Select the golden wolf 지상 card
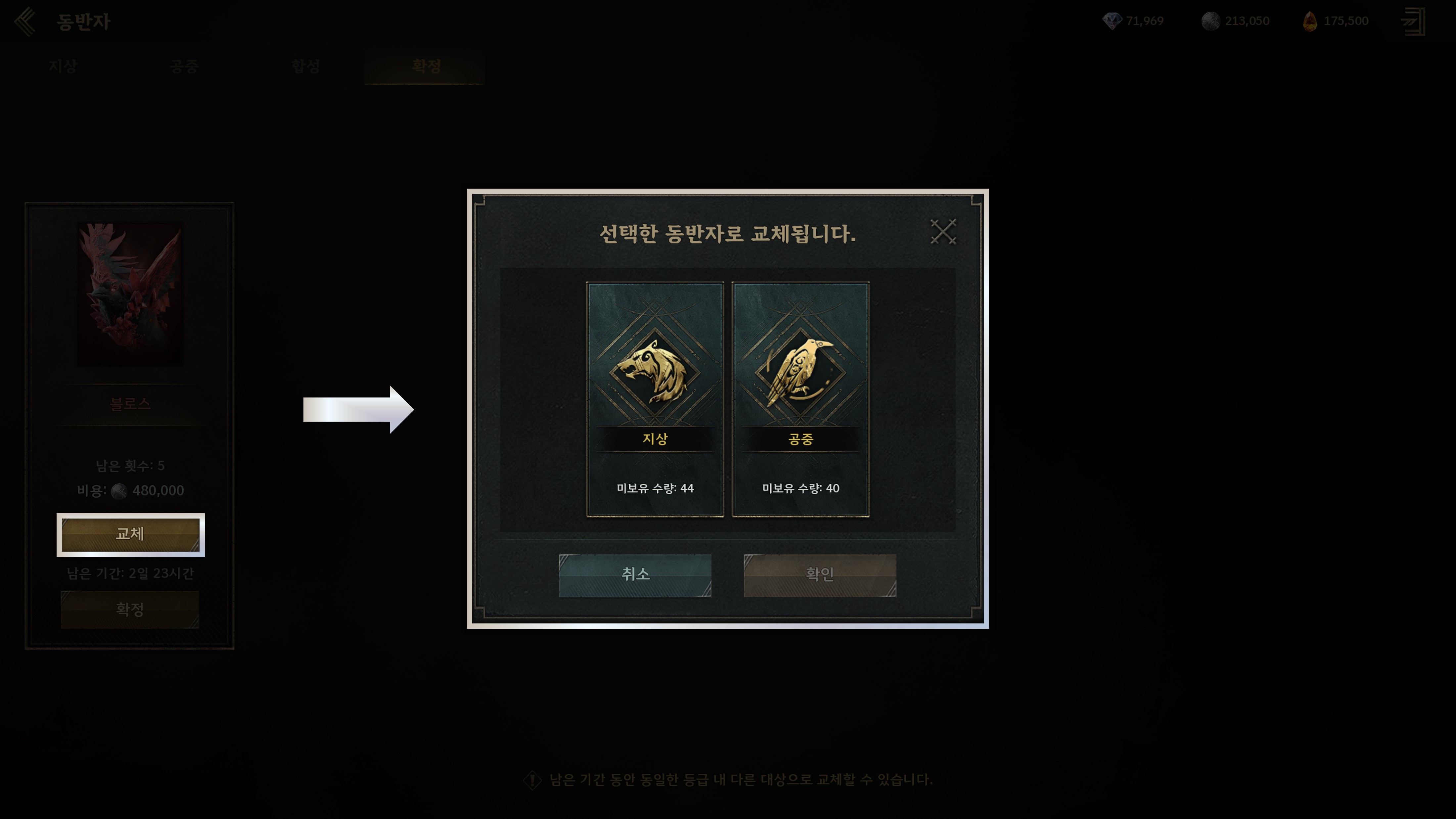The width and height of the screenshot is (1456, 819). tap(655, 399)
